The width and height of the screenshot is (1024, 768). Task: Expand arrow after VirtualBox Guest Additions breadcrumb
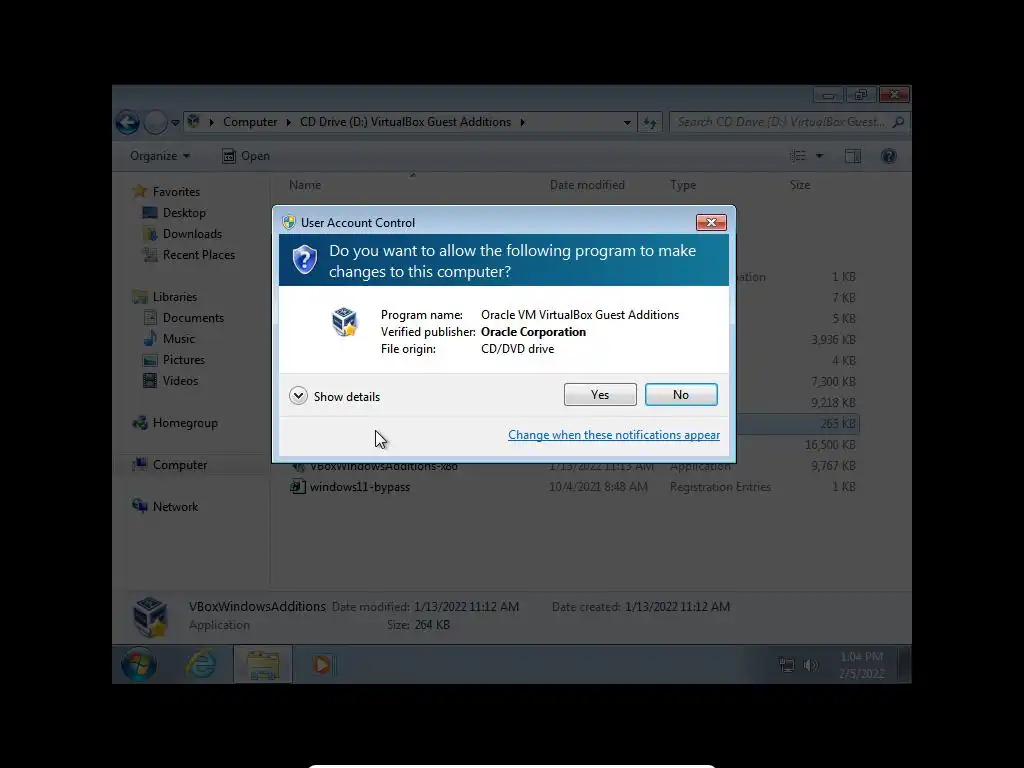[522, 122]
